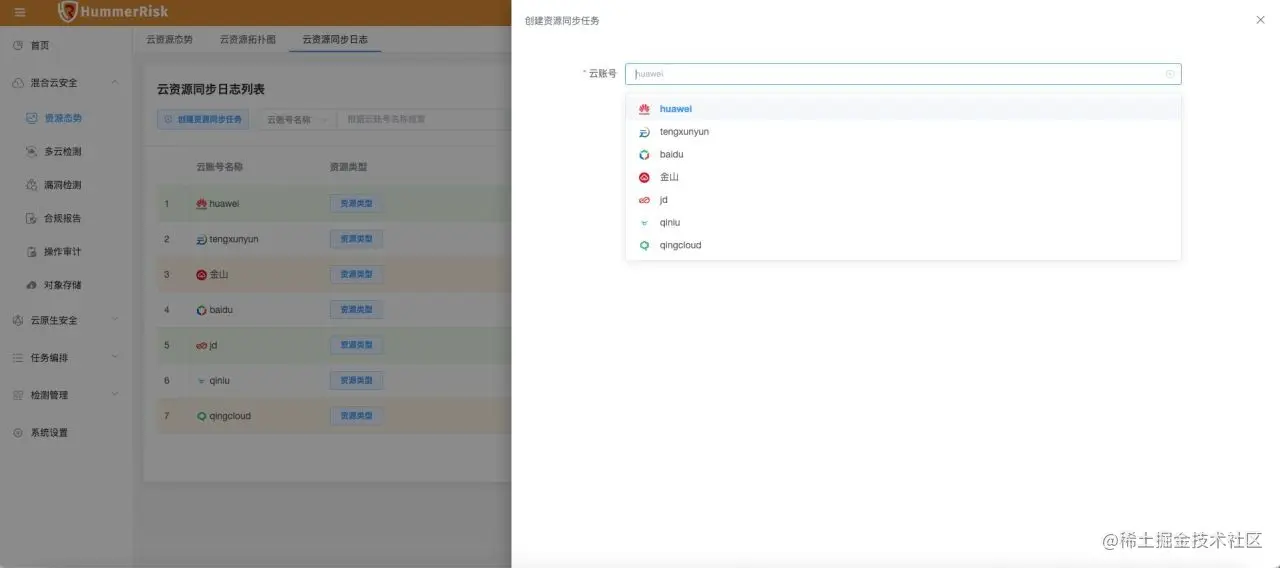Viewport: 1280px width, 568px height.
Task: Click the 云账号 select input field
Action: click(903, 74)
